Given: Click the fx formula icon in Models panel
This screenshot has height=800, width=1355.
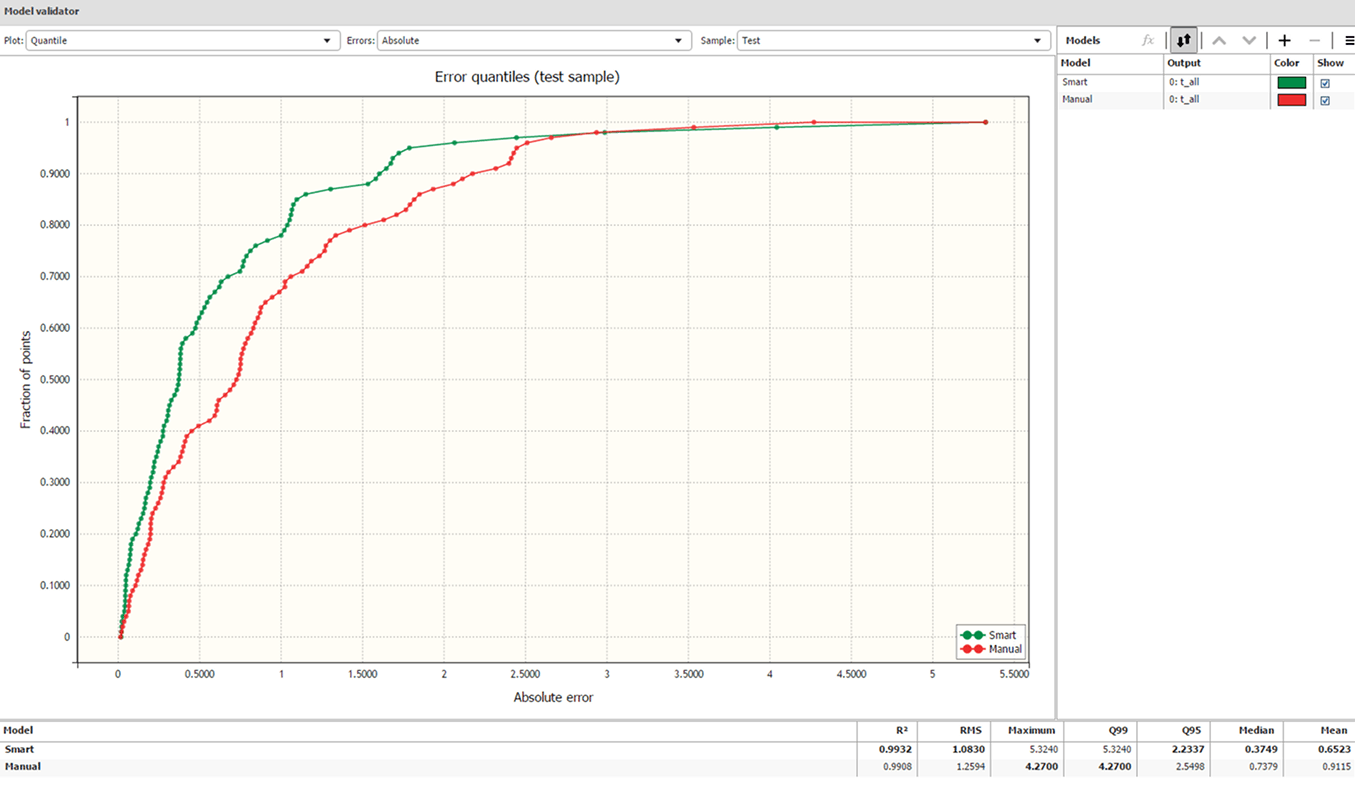Looking at the screenshot, I should [1149, 41].
